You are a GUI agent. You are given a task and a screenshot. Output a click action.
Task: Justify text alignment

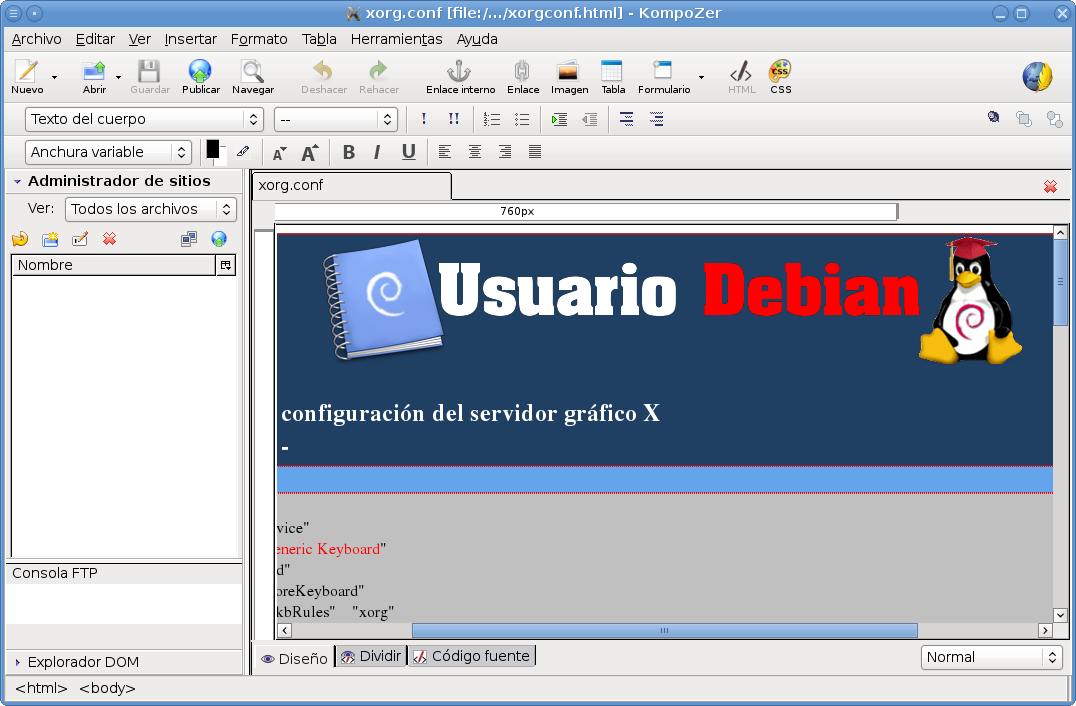[535, 152]
